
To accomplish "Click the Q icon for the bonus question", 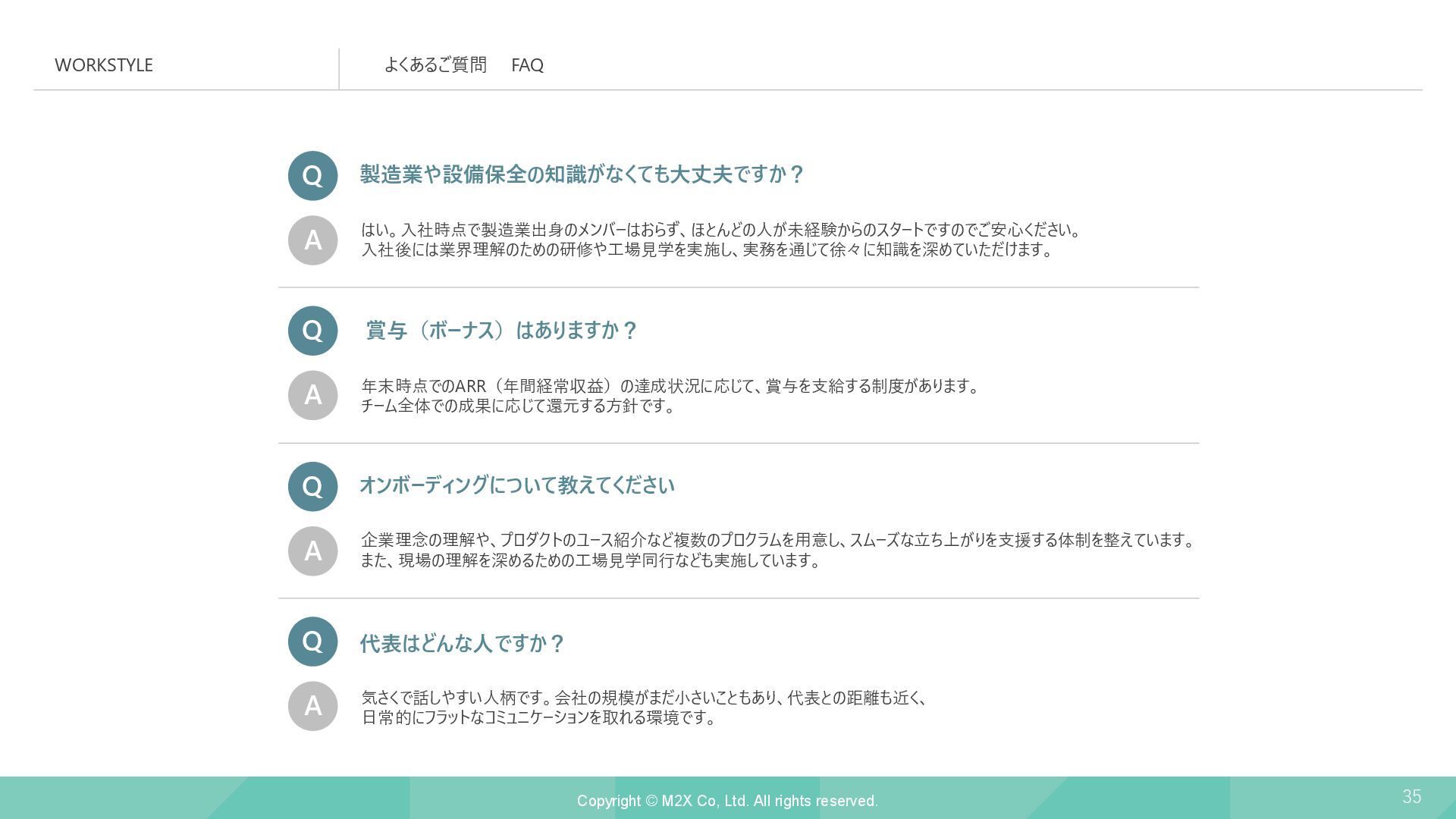I will [312, 331].
